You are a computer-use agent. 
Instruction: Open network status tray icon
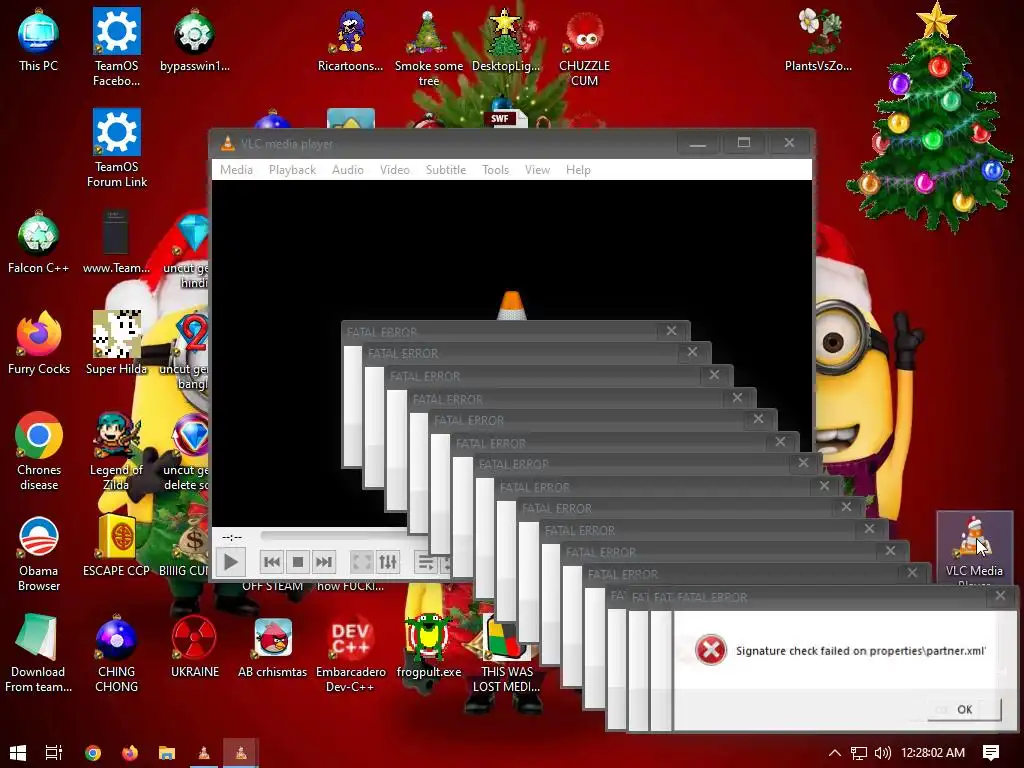[859, 752]
